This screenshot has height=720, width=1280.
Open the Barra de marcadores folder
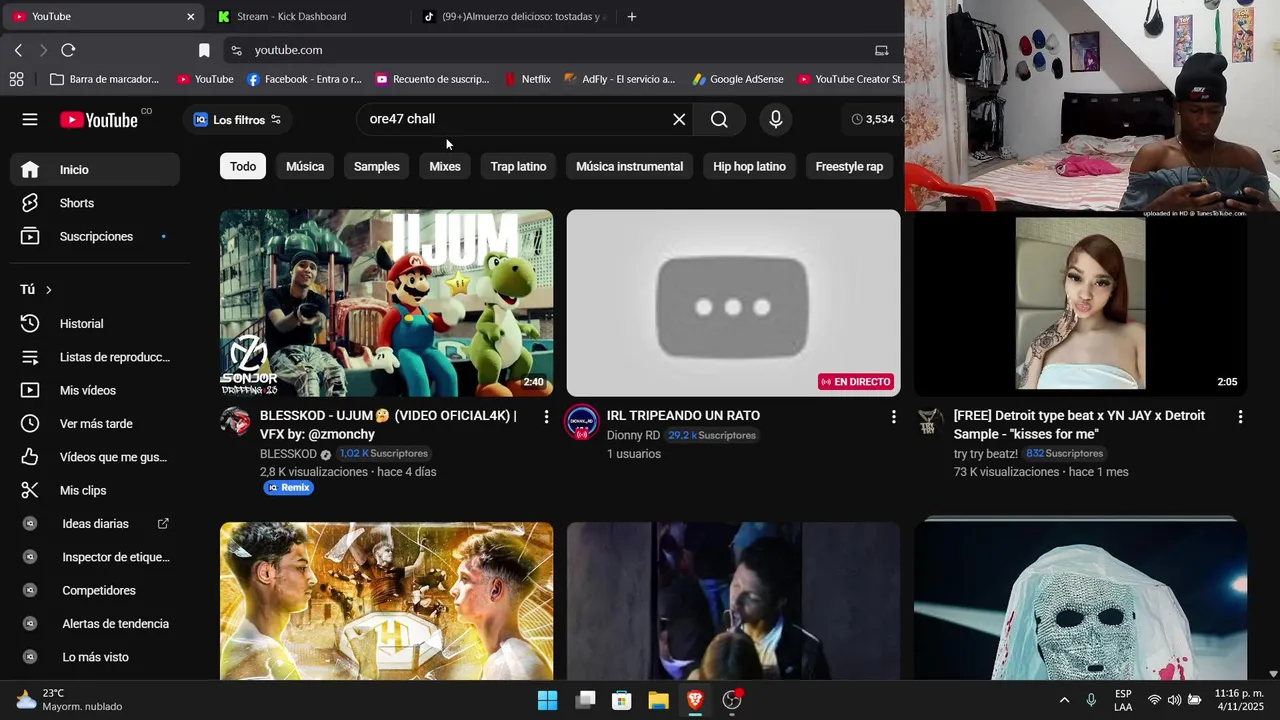(105, 79)
